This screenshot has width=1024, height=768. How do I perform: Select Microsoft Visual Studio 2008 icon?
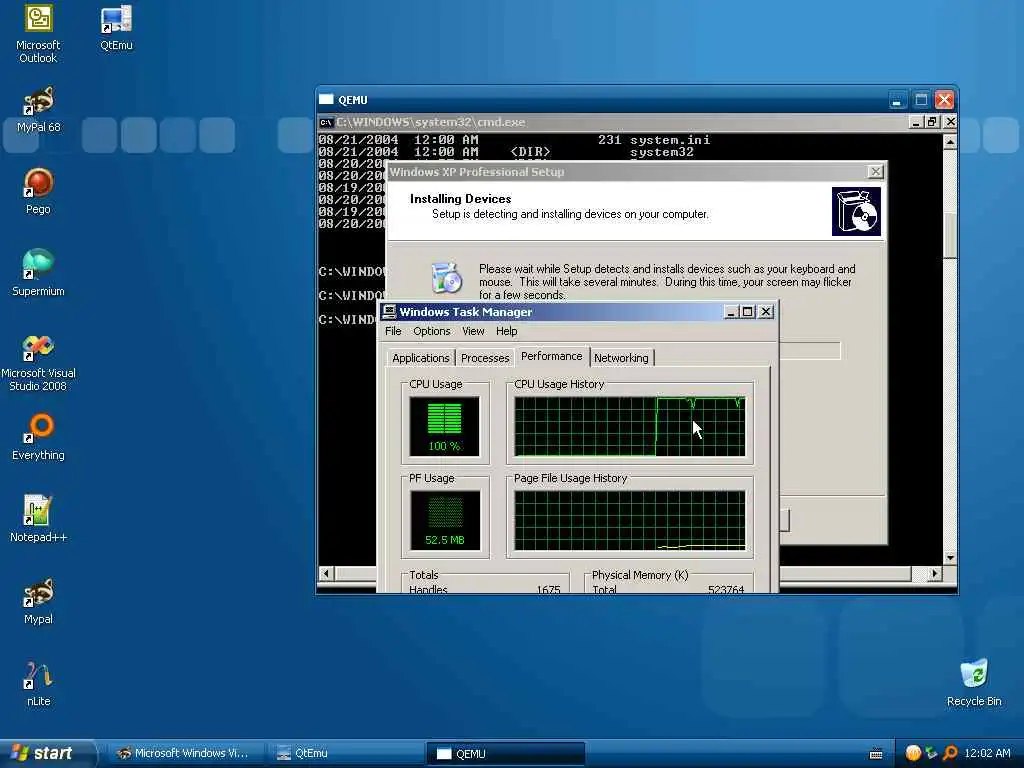pos(38,362)
